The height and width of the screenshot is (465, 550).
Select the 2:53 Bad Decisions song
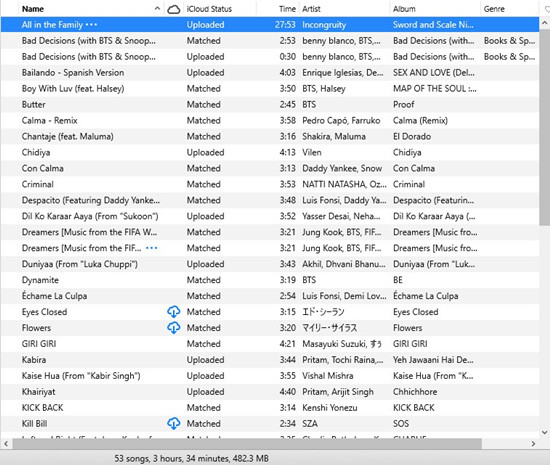tap(88, 41)
